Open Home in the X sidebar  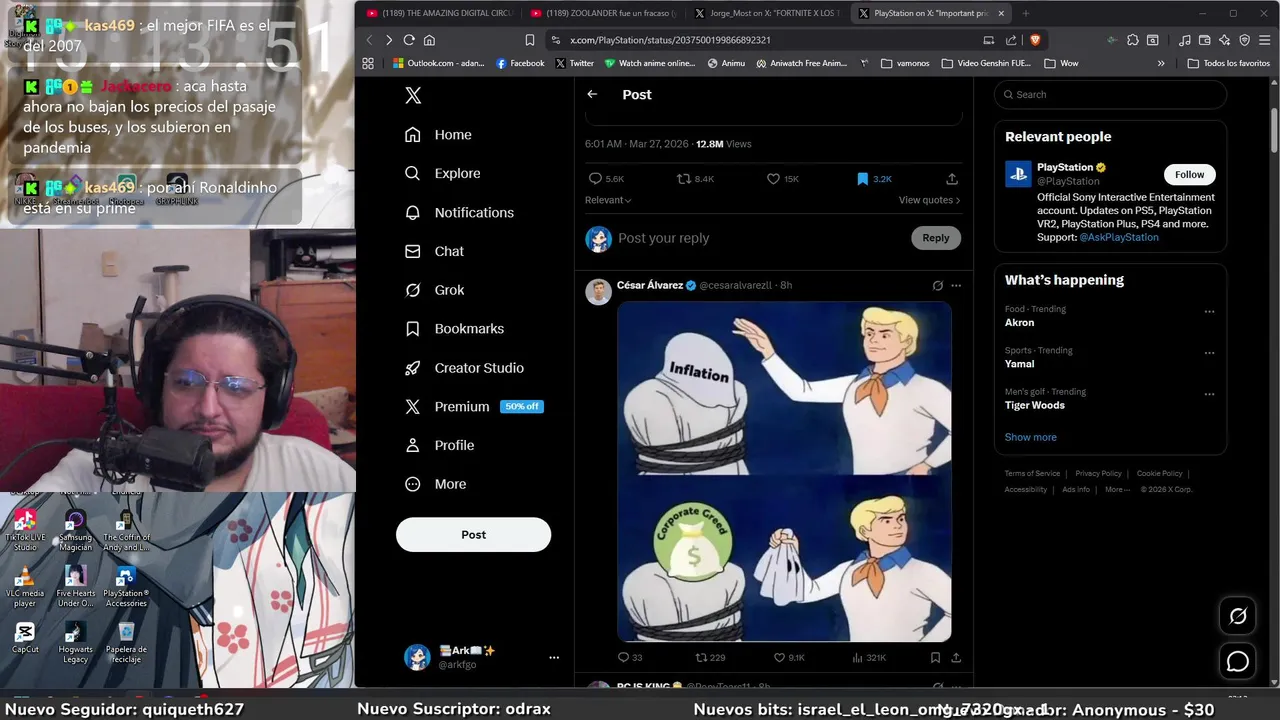(438, 135)
